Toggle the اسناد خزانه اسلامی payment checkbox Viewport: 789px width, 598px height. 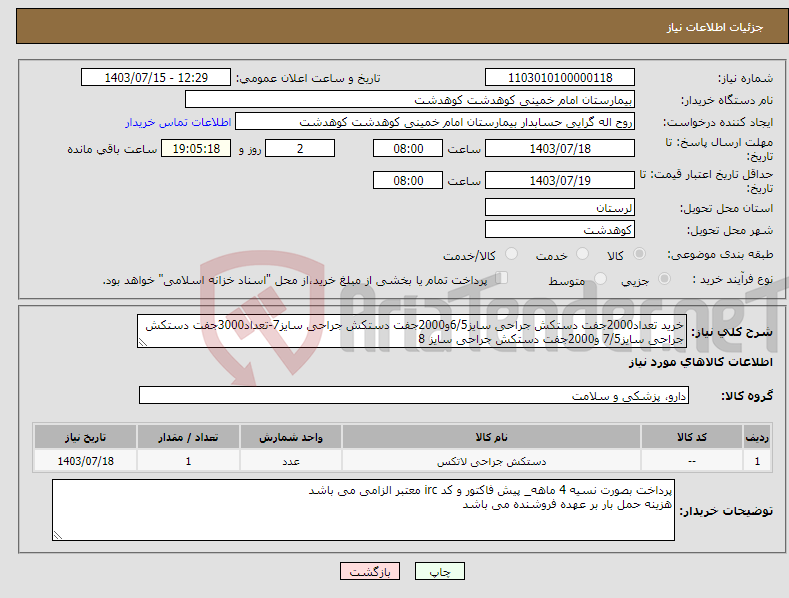click(x=501, y=278)
